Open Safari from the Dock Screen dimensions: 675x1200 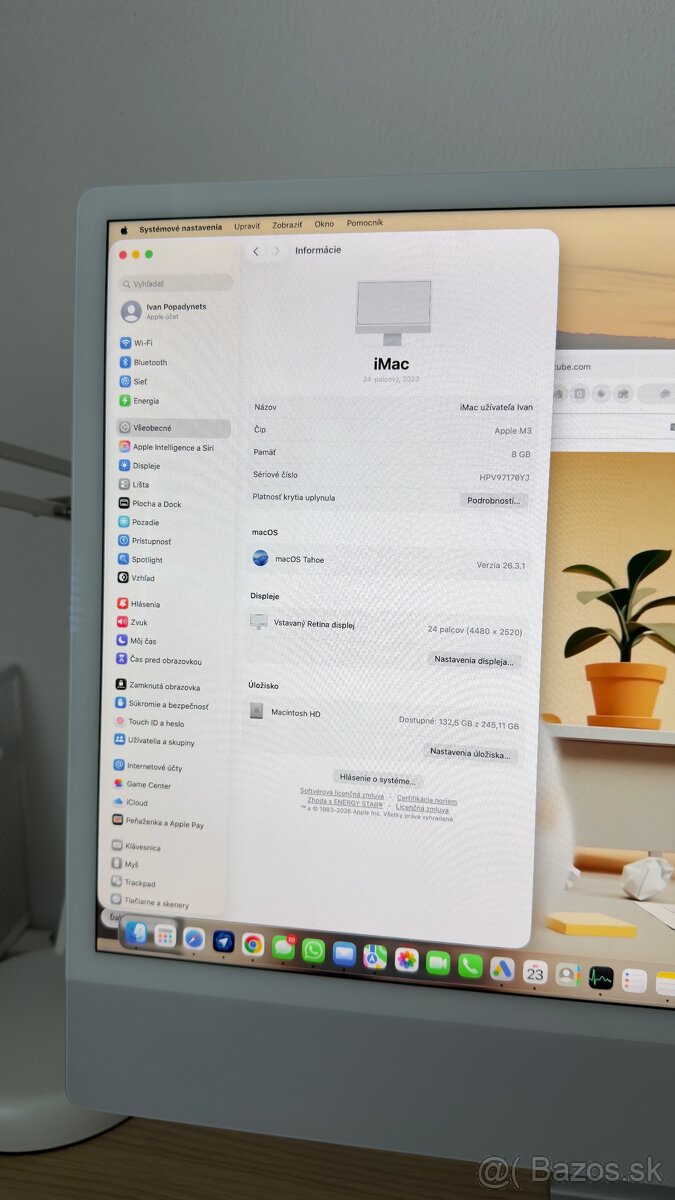194,939
